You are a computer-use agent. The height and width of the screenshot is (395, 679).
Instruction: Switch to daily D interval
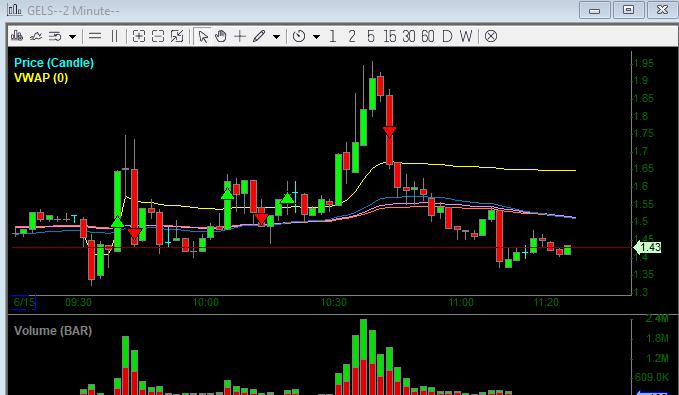(447, 36)
